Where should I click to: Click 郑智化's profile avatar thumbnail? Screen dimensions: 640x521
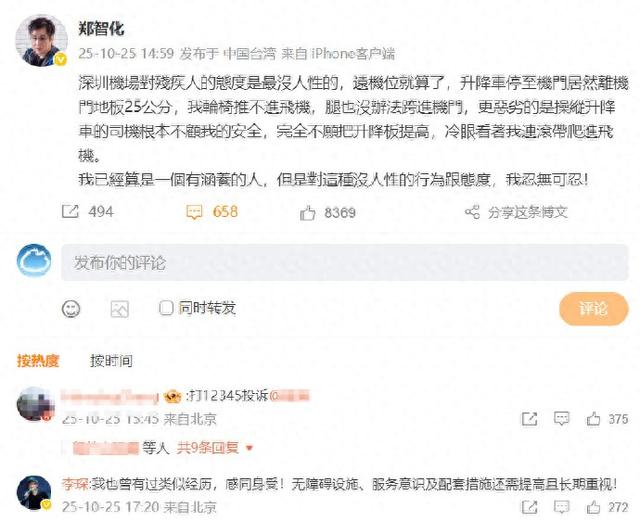click(42, 40)
